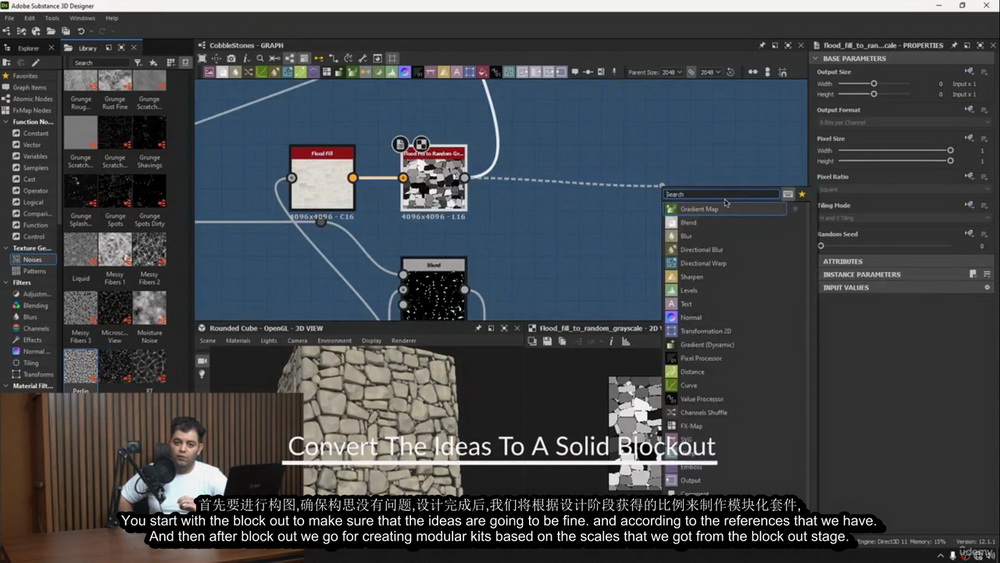Image resolution: width=1000 pixels, height=563 pixels.
Task: Click the instance parameters page icon
Action: (973, 274)
